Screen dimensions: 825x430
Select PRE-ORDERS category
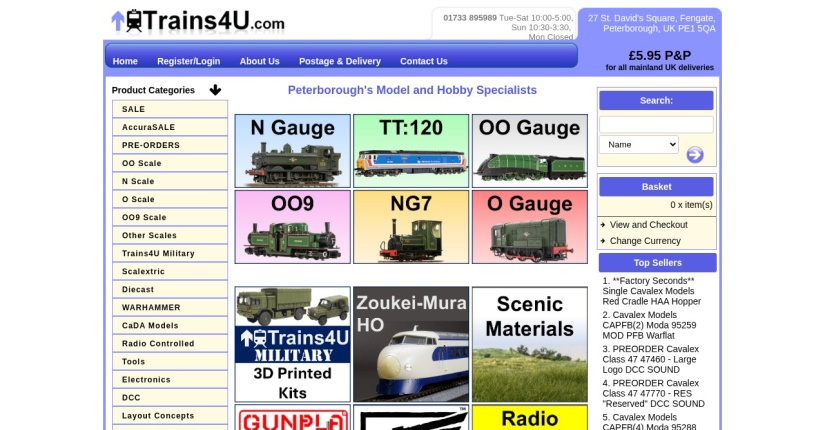click(170, 145)
